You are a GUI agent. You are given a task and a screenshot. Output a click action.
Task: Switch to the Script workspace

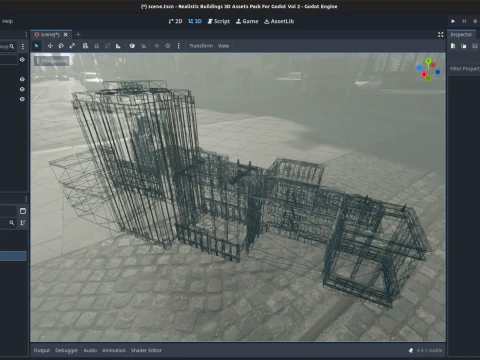coord(219,21)
